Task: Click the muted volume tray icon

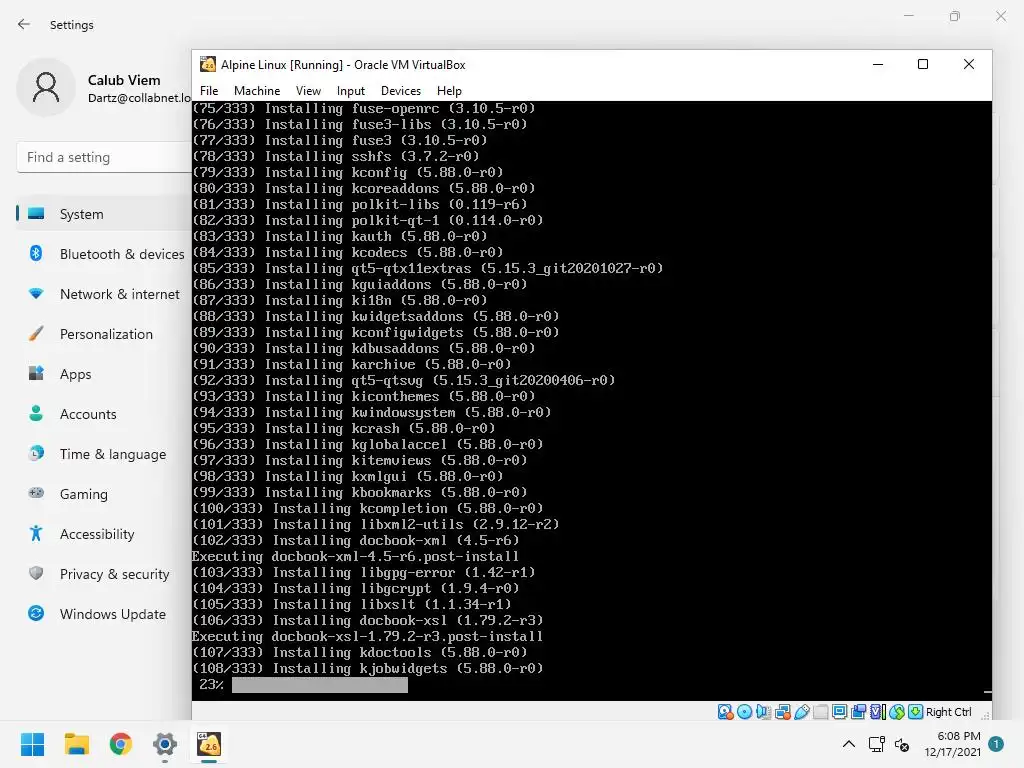Action: point(902,744)
